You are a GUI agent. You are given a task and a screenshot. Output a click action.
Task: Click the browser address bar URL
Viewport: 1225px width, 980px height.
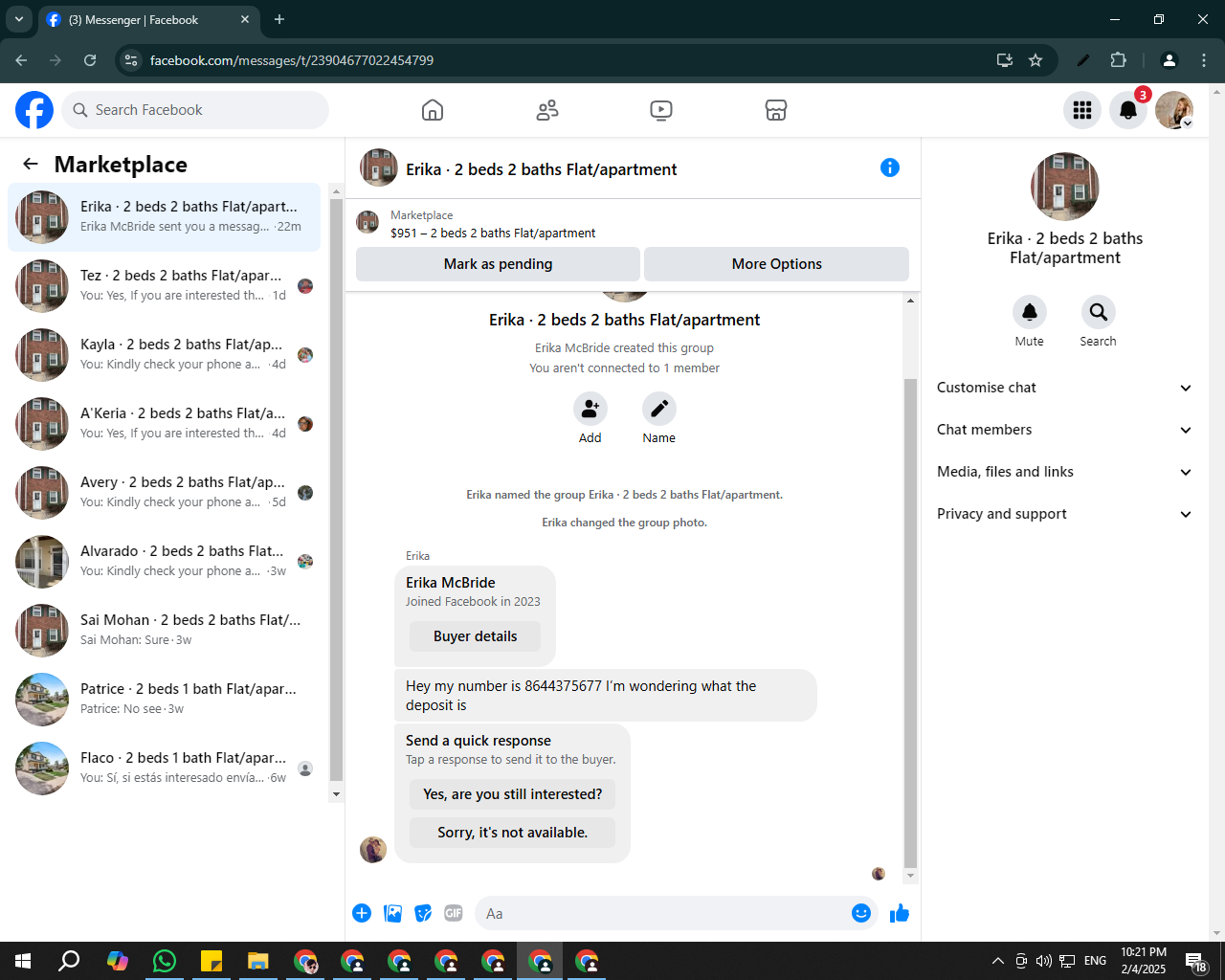[292, 60]
